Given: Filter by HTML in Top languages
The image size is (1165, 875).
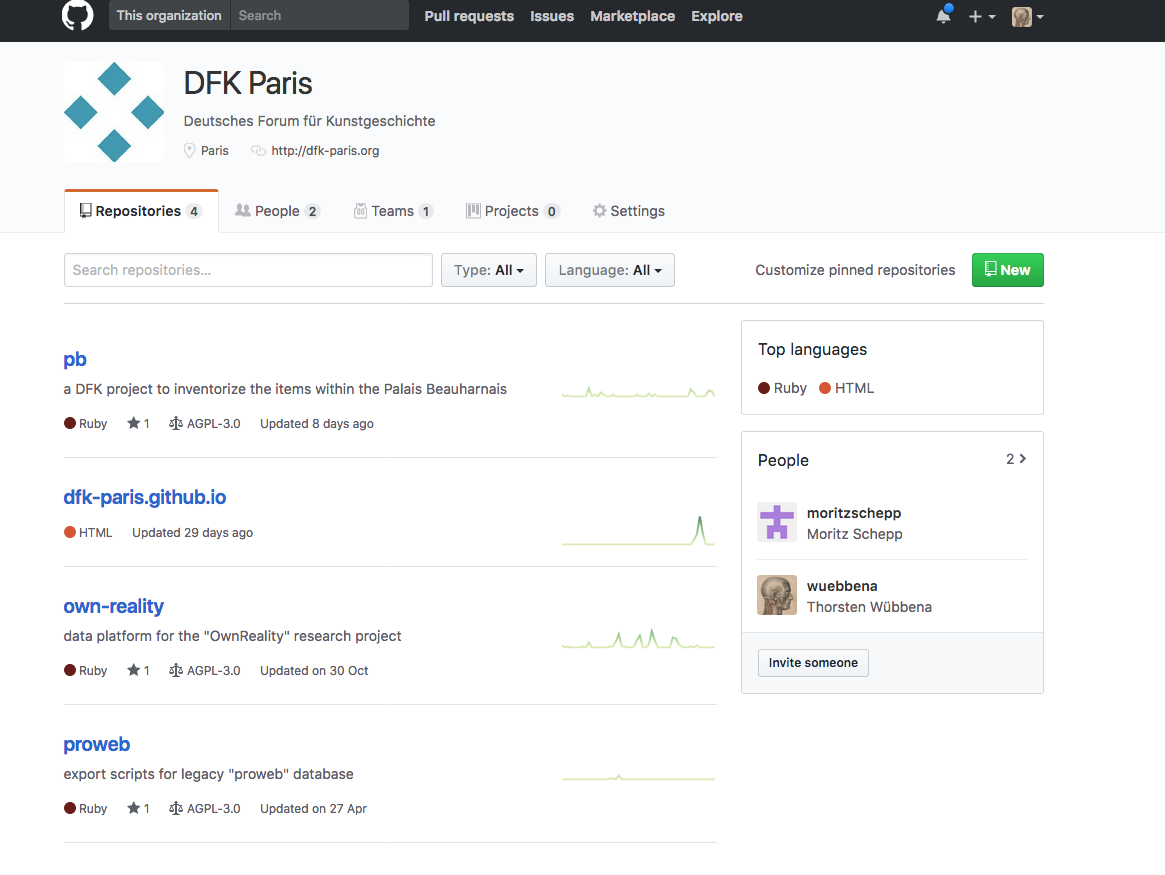Looking at the screenshot, I should [x=846, y=388].
